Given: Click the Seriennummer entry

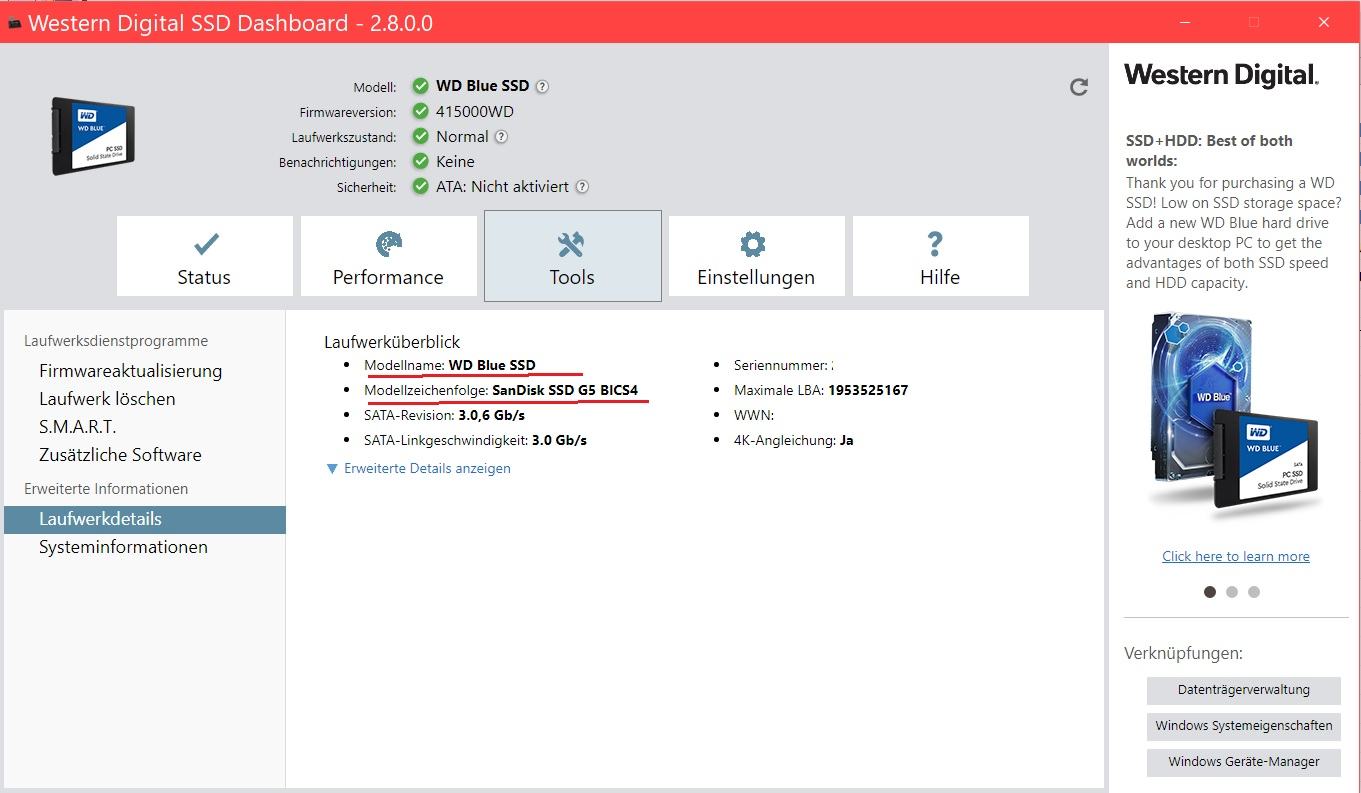Looking at the screenshot, I should tap(784, 365).
